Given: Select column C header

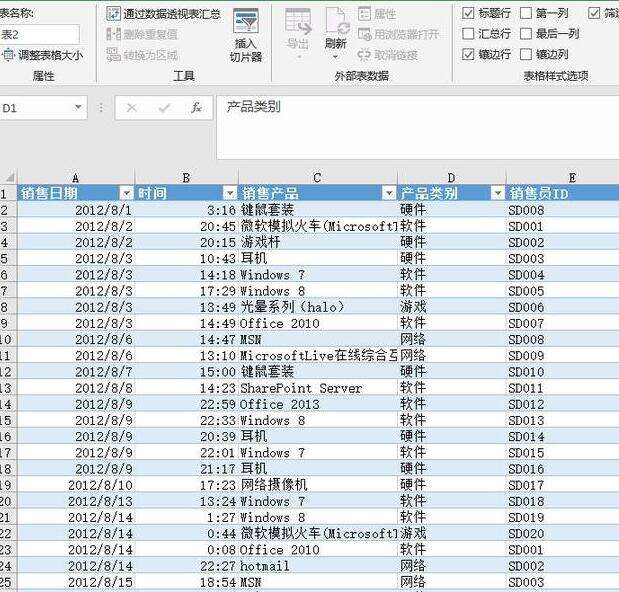Looking at the screenshot, I should (x=317, y=178).
